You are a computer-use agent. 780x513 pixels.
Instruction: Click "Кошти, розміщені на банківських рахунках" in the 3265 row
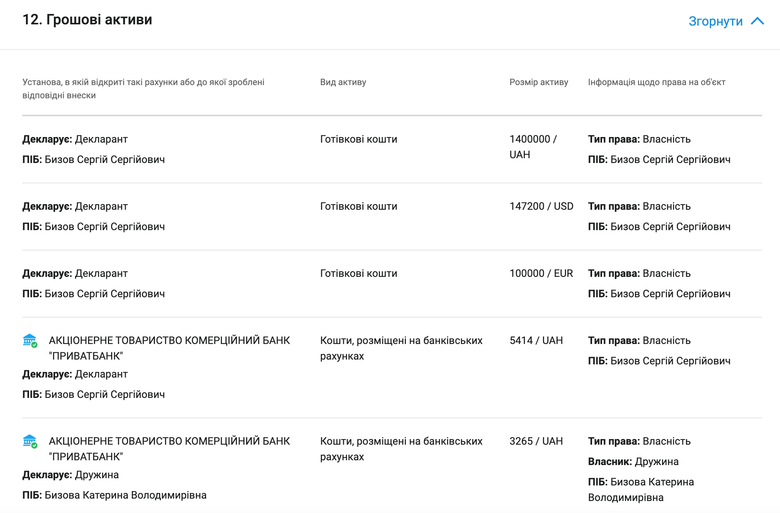[x=401, y=449]
